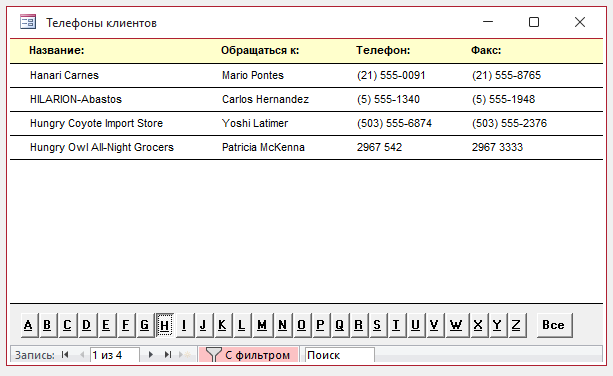Select fax (503) 555-2376

click(509, 123)
